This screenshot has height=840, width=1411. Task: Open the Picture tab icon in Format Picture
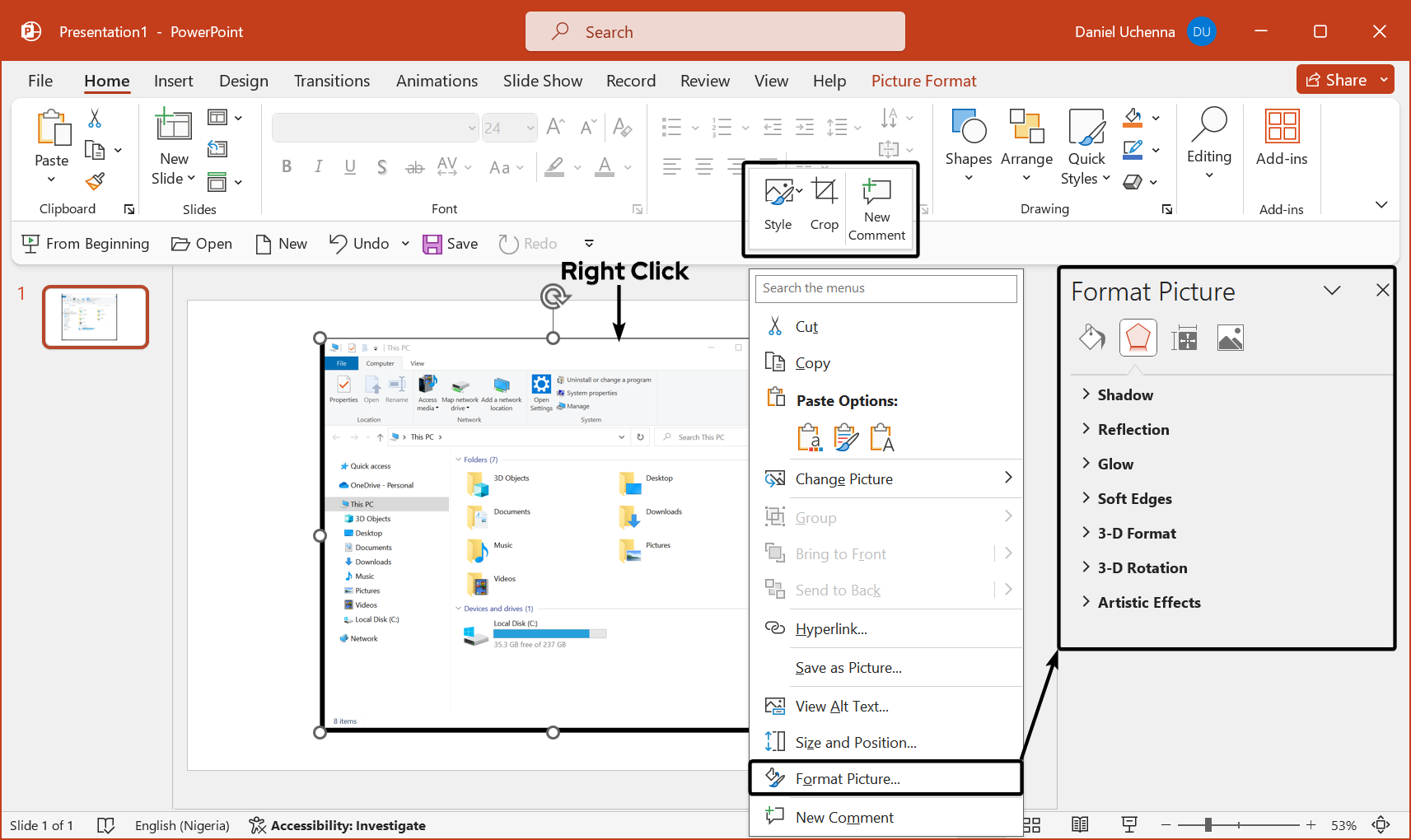coord(1230,338)
